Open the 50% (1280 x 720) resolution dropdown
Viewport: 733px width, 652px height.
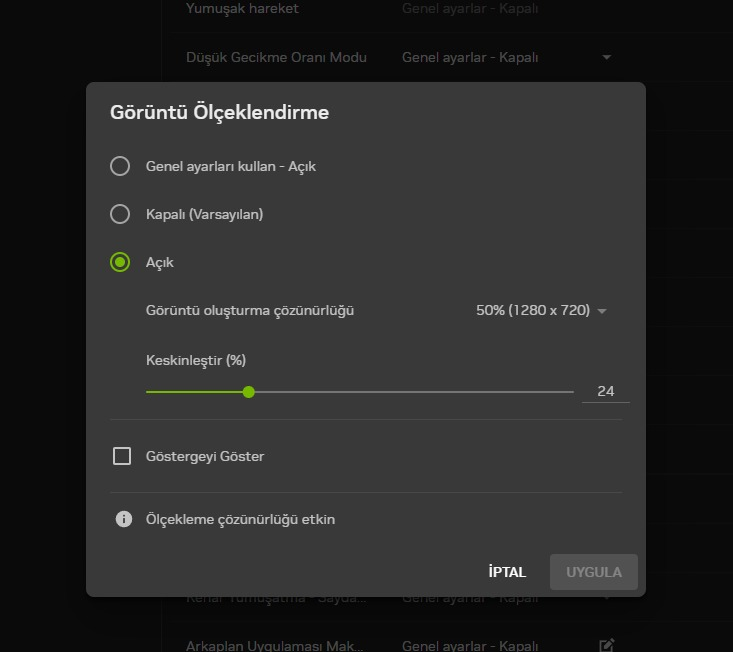coord(541,310)
